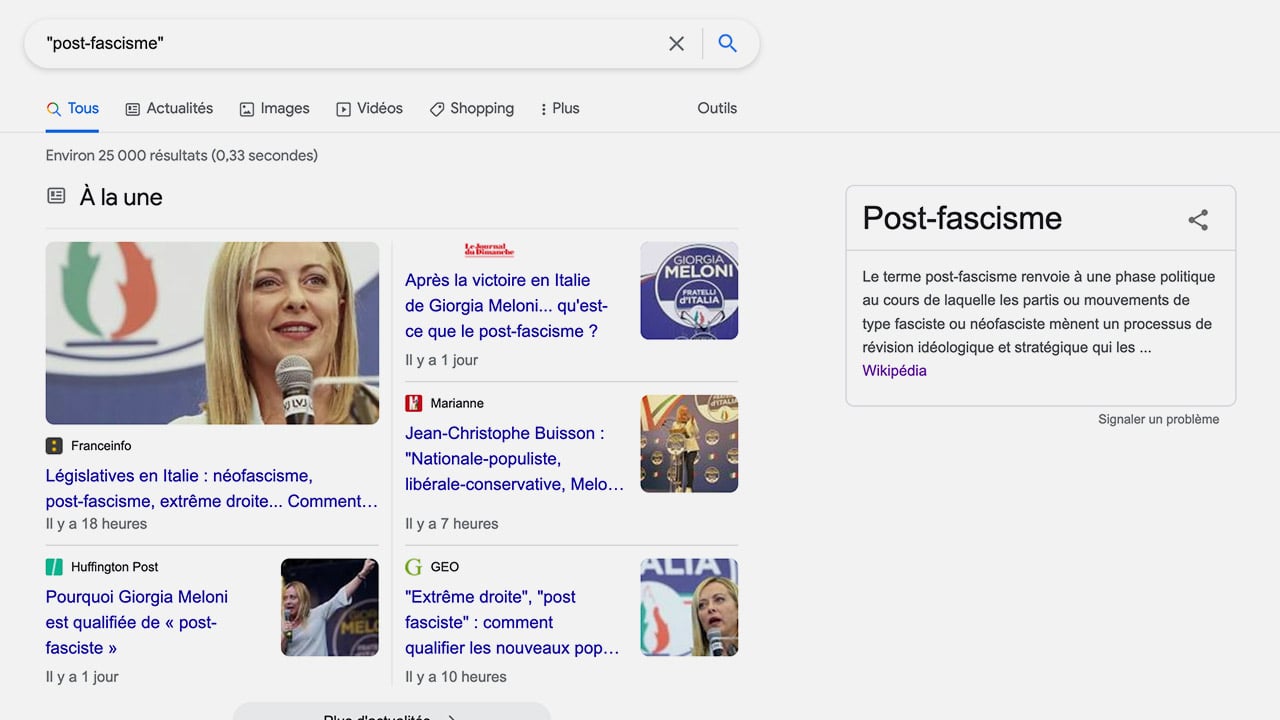Image resolution: width=1280 pixels, height=720 pixels.
Task: Click inside the search box with "post-fascisme"
Action: [x=340, y=43]
